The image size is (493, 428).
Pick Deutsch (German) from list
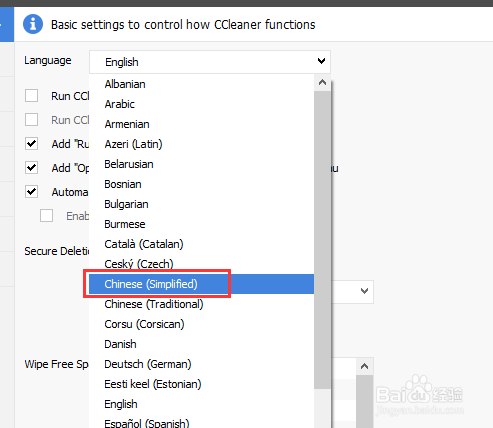[x=201, y=364]
